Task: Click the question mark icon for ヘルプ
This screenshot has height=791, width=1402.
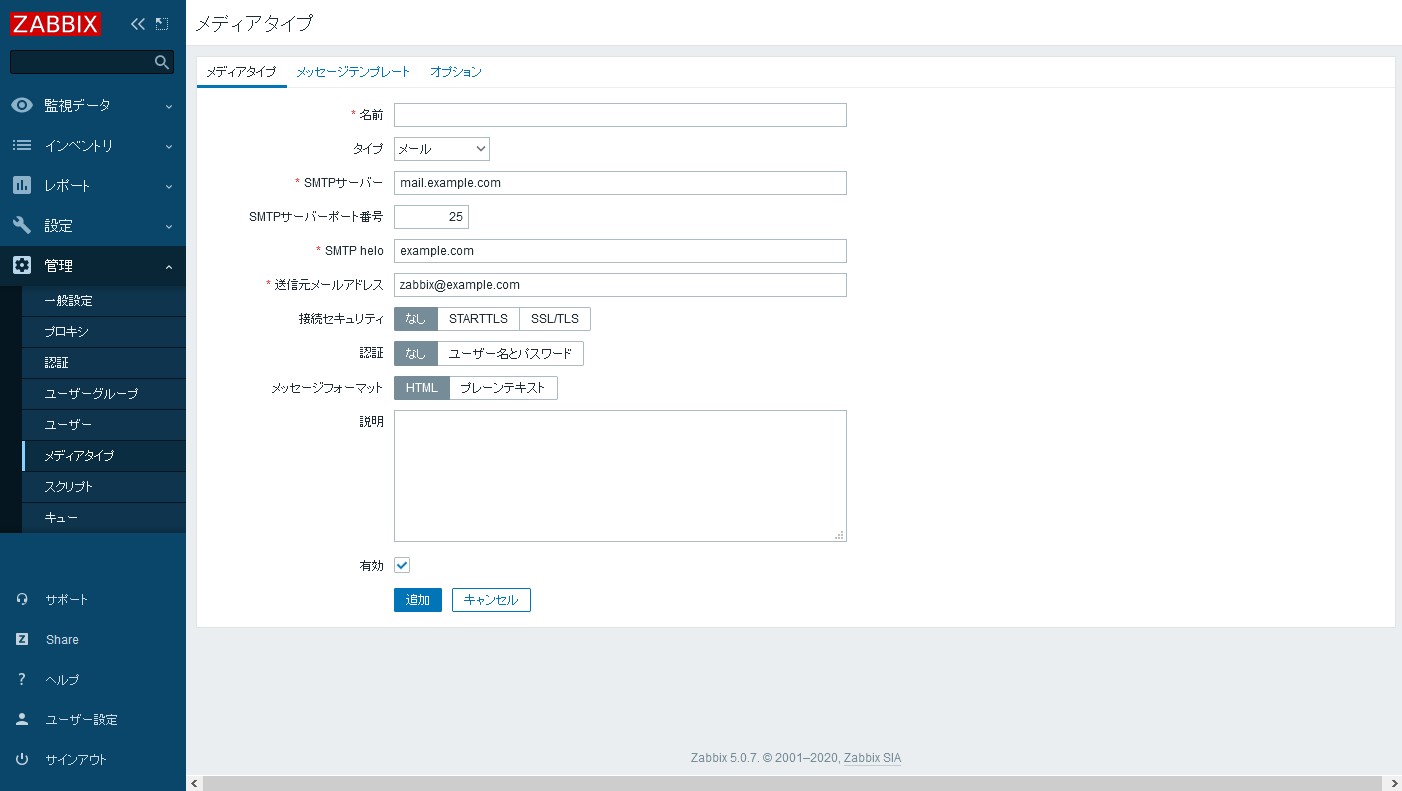Action: 22,679
